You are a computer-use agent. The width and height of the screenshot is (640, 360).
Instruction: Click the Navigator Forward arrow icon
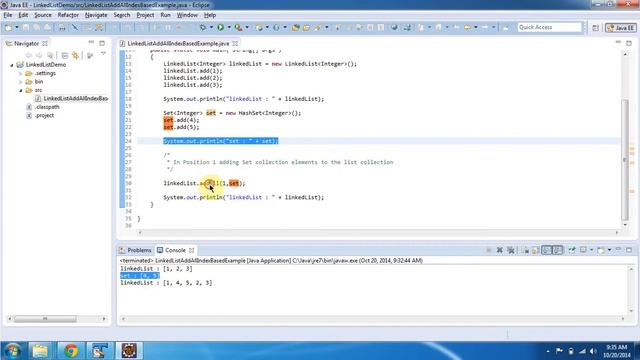click(39, 55)
